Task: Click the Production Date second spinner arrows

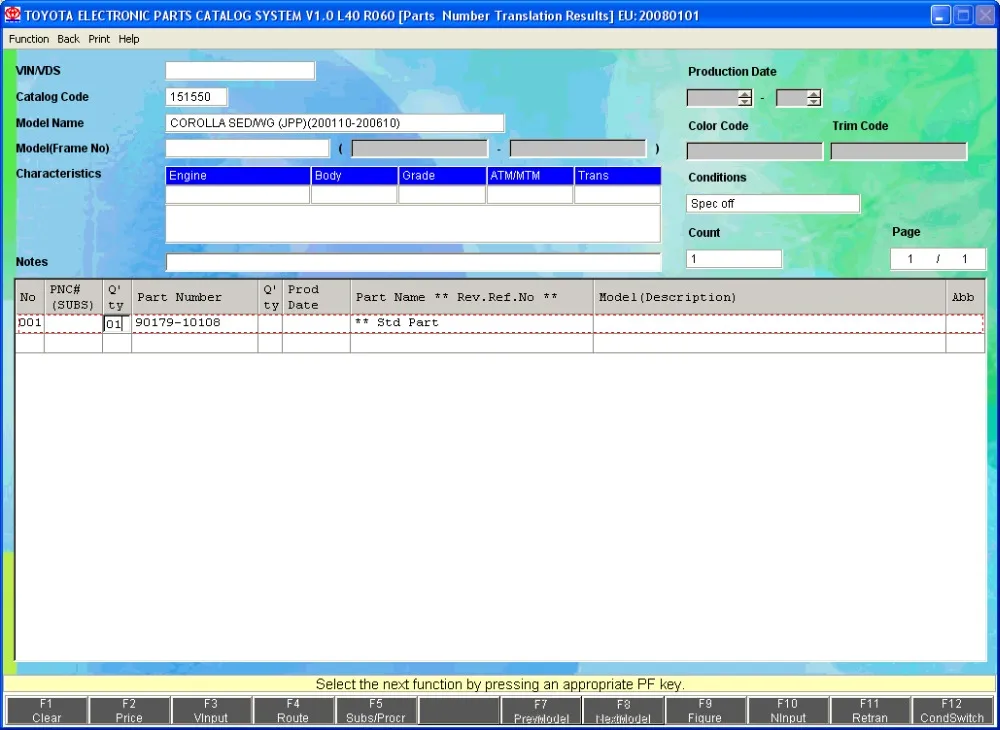Action: pyautogui.click(x=813, y=98)
